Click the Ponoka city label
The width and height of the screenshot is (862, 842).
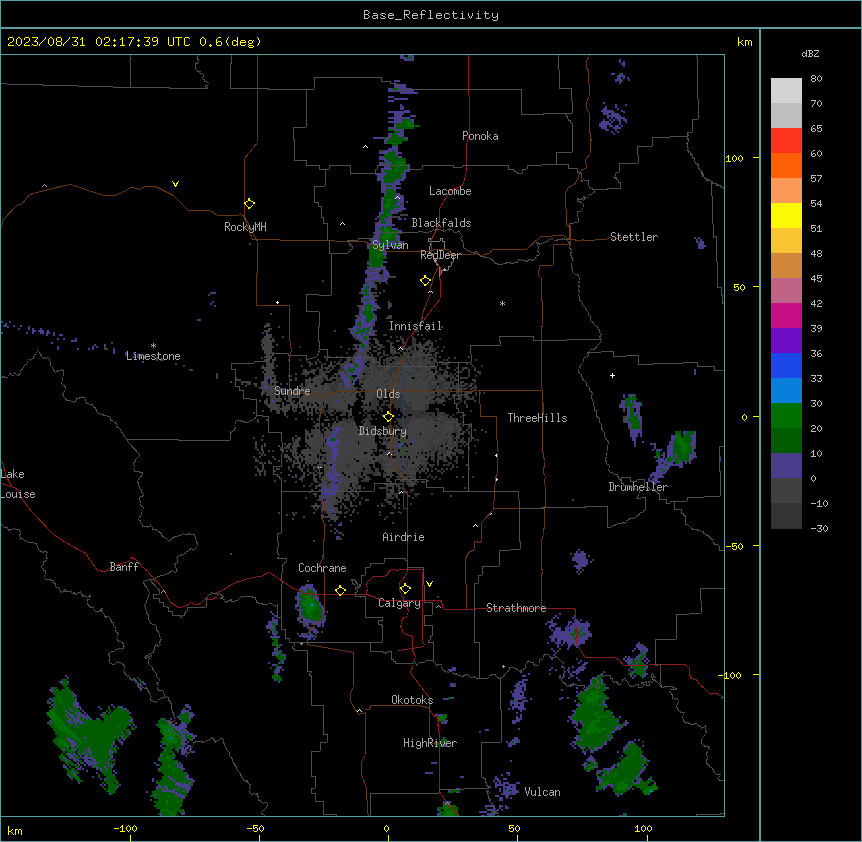(x=480, y=136)
